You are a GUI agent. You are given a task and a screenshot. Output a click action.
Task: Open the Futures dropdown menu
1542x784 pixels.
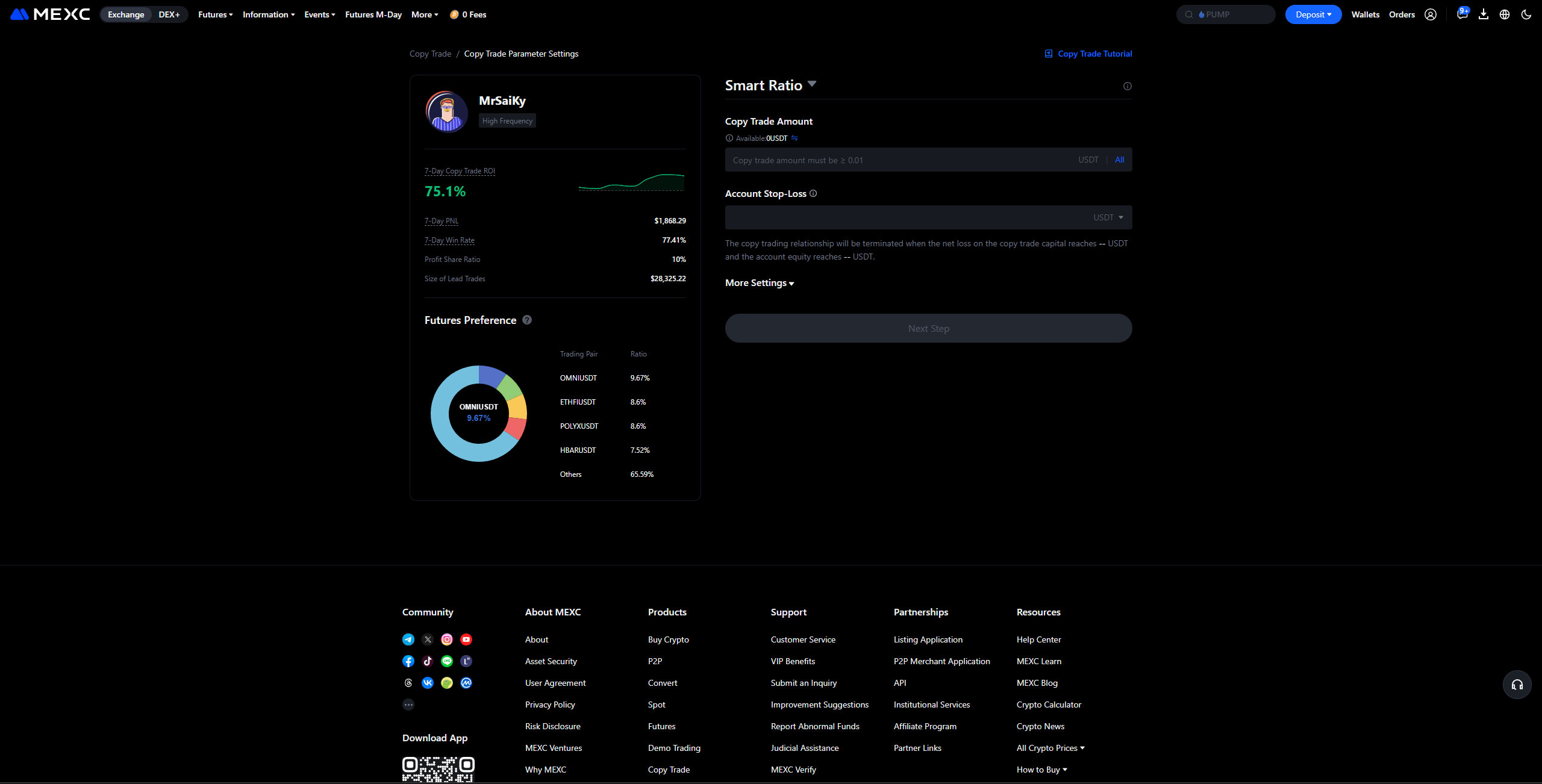coord(215,14)
